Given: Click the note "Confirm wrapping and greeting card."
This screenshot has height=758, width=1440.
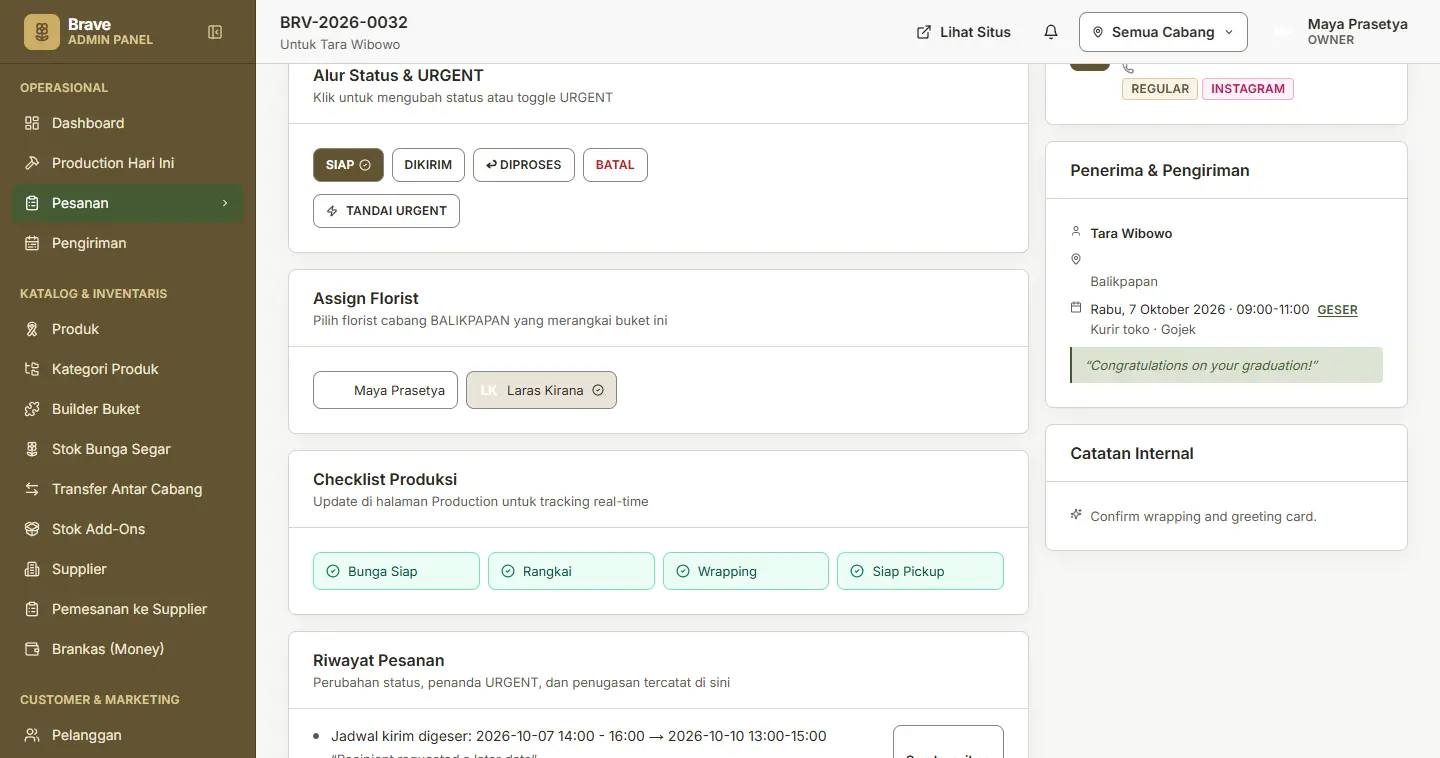Looking at the screenshot, I should tap(1203, 517).
